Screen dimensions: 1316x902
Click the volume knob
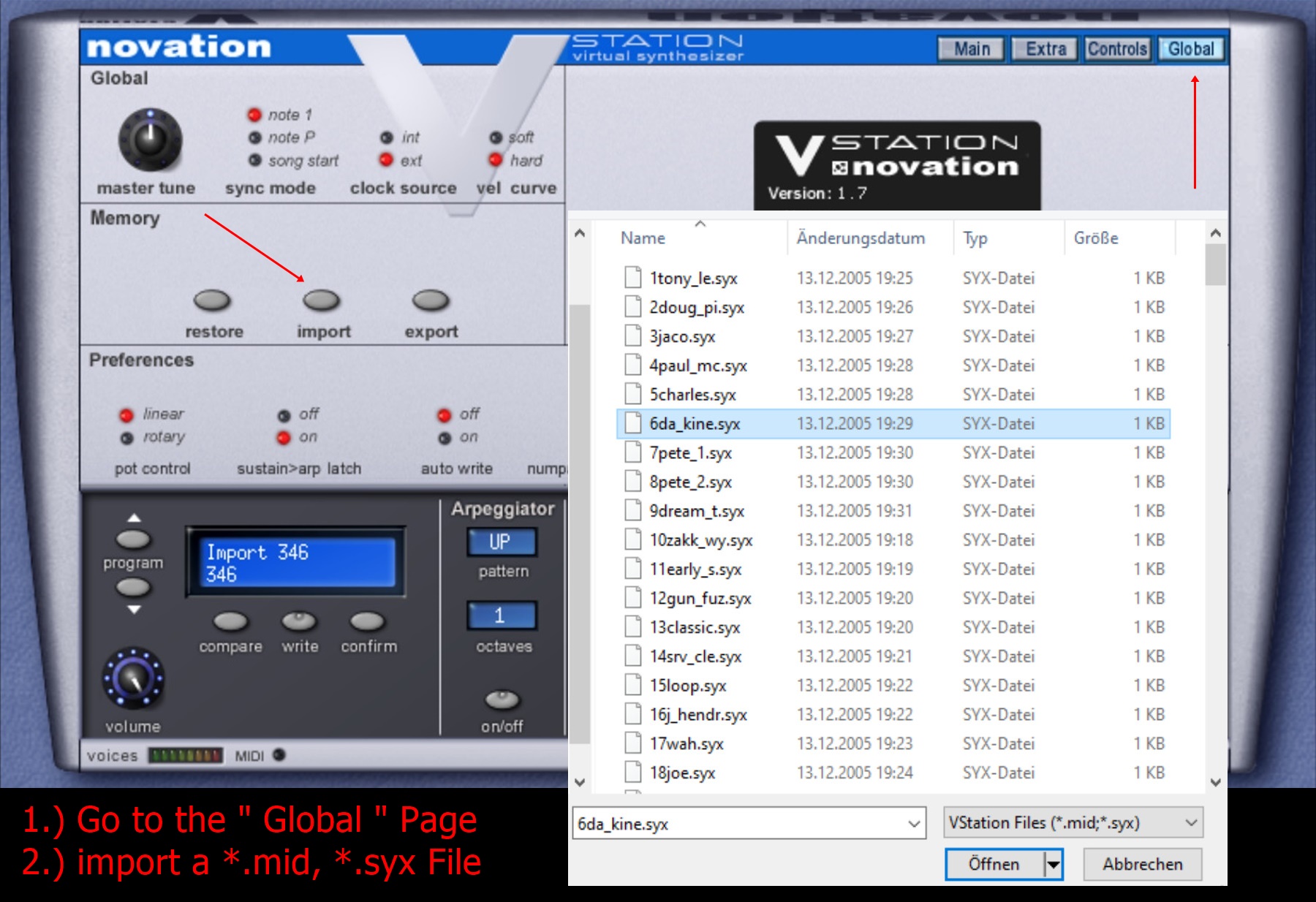coord(133,678)
